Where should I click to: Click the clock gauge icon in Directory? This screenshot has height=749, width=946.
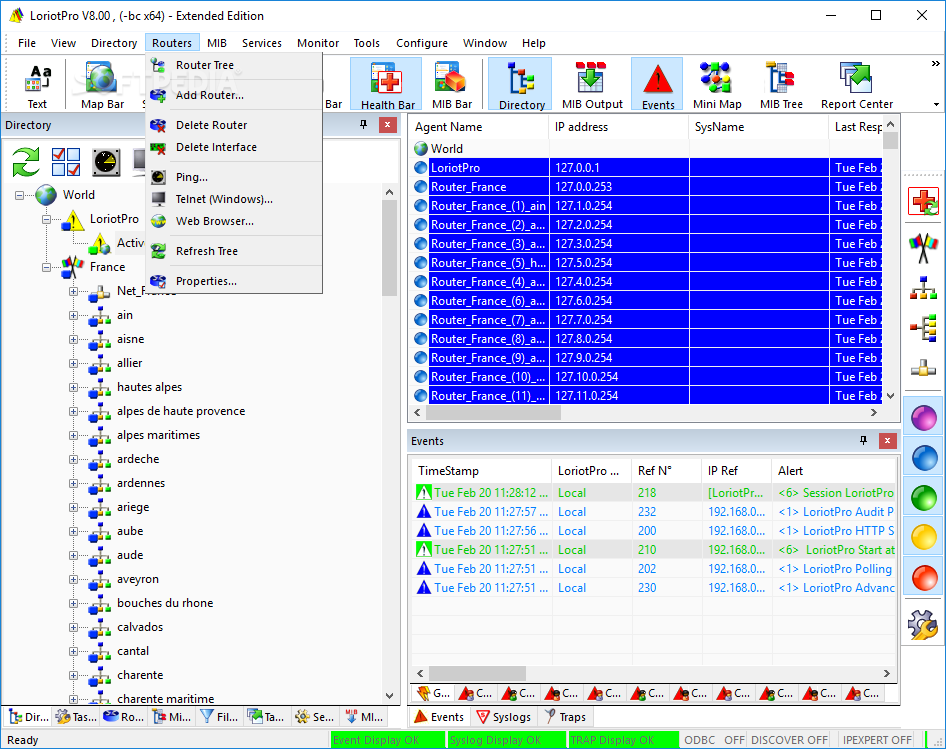point(106,162)
